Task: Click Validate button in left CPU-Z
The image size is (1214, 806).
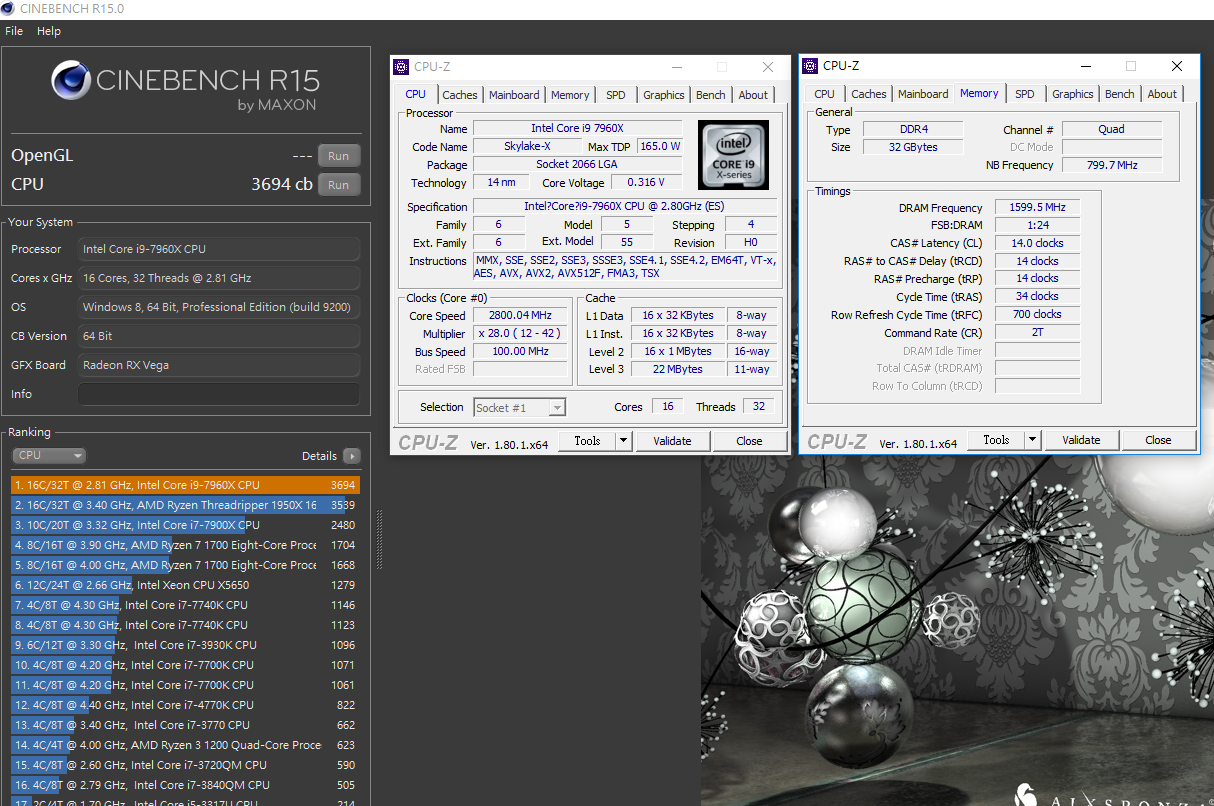Action: [672, 441]
